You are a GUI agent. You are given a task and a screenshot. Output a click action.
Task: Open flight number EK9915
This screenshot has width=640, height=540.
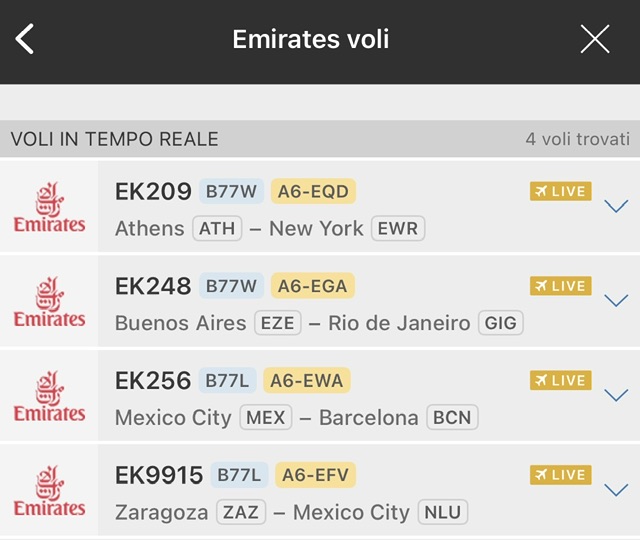point(159,474)
